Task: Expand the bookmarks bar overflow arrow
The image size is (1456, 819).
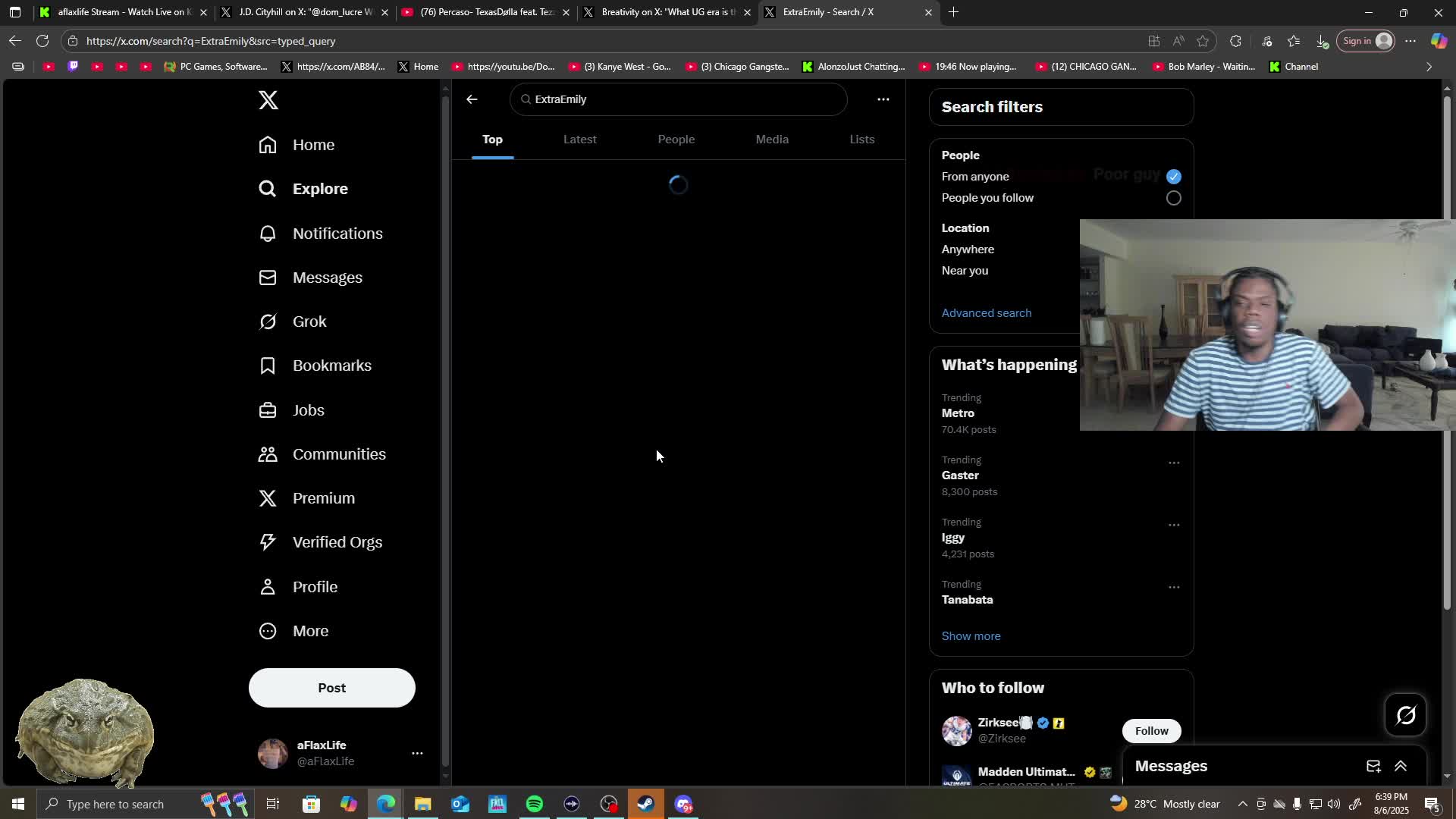Action: tap(1429, 67)
